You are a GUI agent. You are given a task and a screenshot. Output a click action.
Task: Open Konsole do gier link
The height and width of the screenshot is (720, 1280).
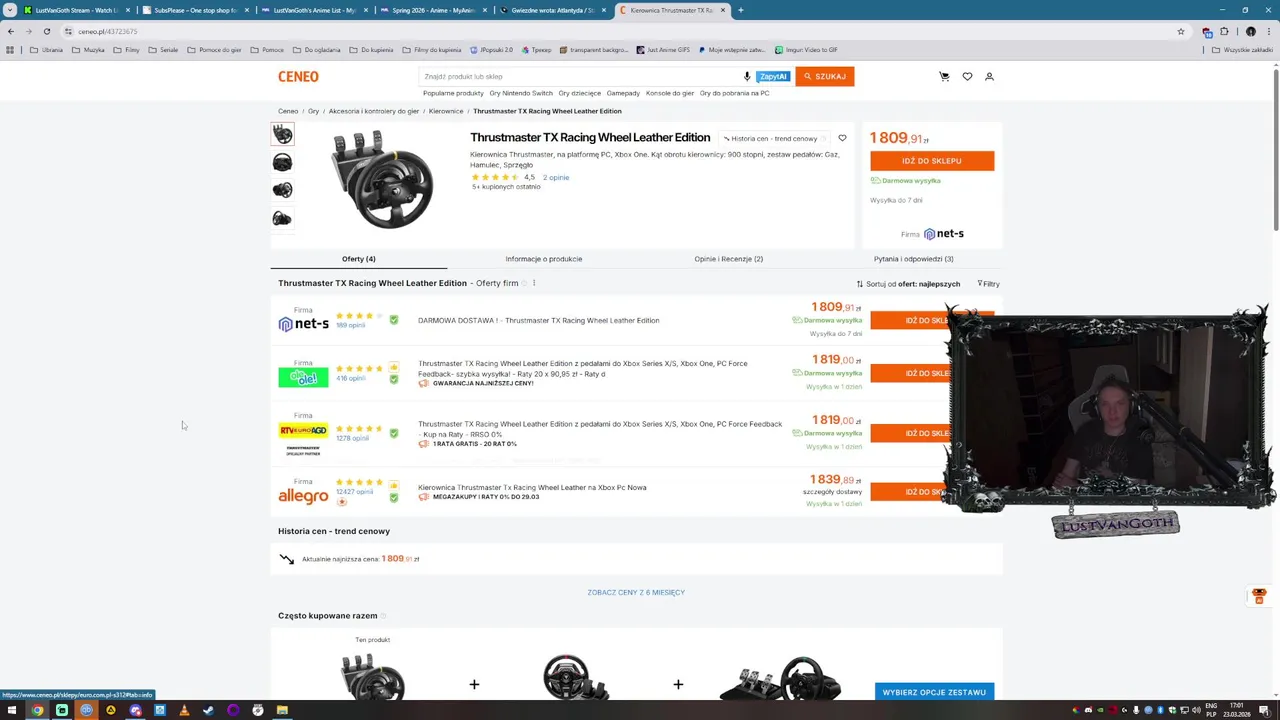pos(670,93)
